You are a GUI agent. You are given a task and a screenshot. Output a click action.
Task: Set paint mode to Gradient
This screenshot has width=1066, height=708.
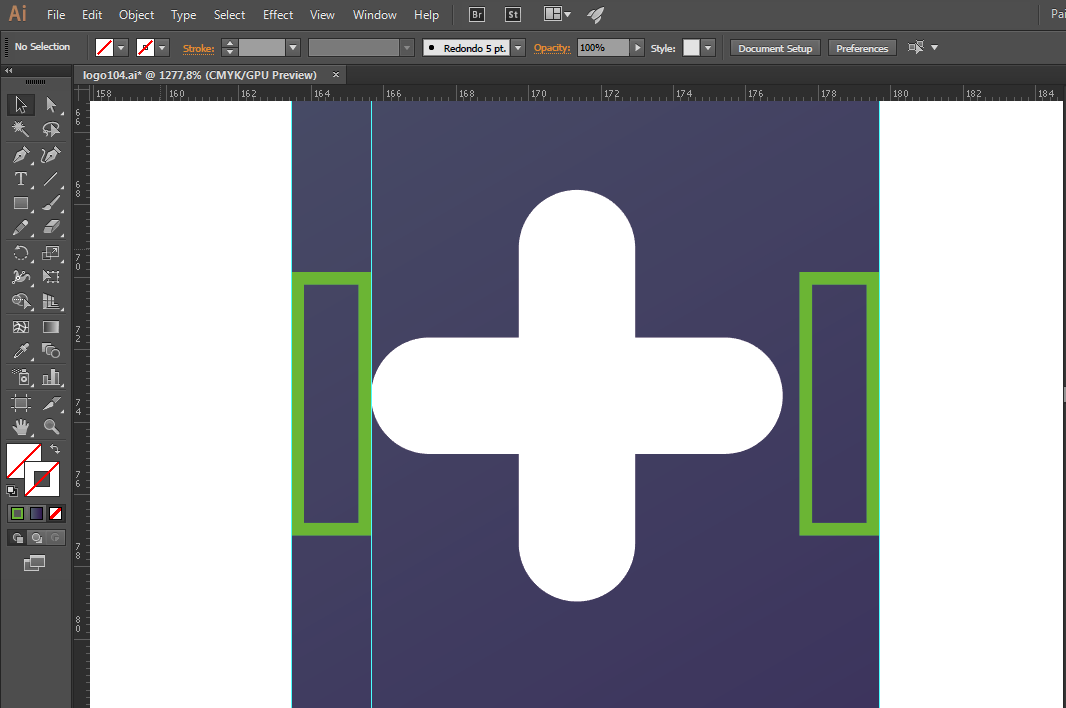pos(37,513)
